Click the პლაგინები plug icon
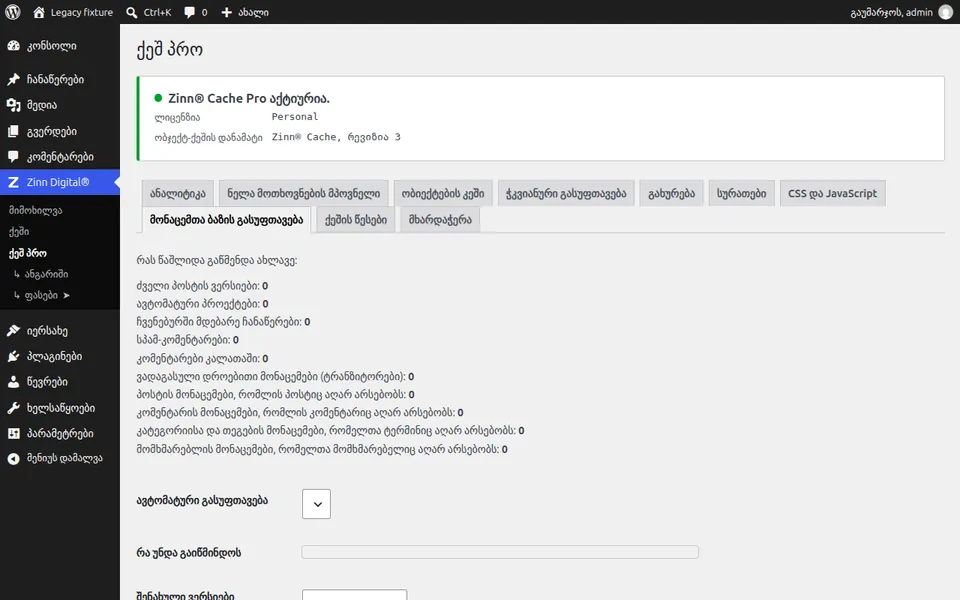Viewport: 960px width, 600px height. tap(13, 356)
